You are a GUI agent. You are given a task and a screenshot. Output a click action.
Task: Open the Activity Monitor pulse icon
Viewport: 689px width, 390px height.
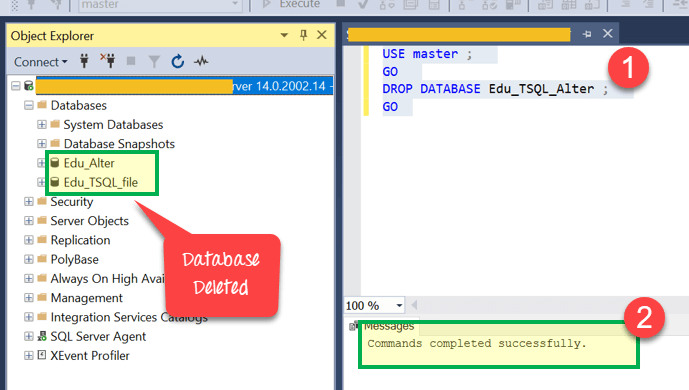coord(201,61)
